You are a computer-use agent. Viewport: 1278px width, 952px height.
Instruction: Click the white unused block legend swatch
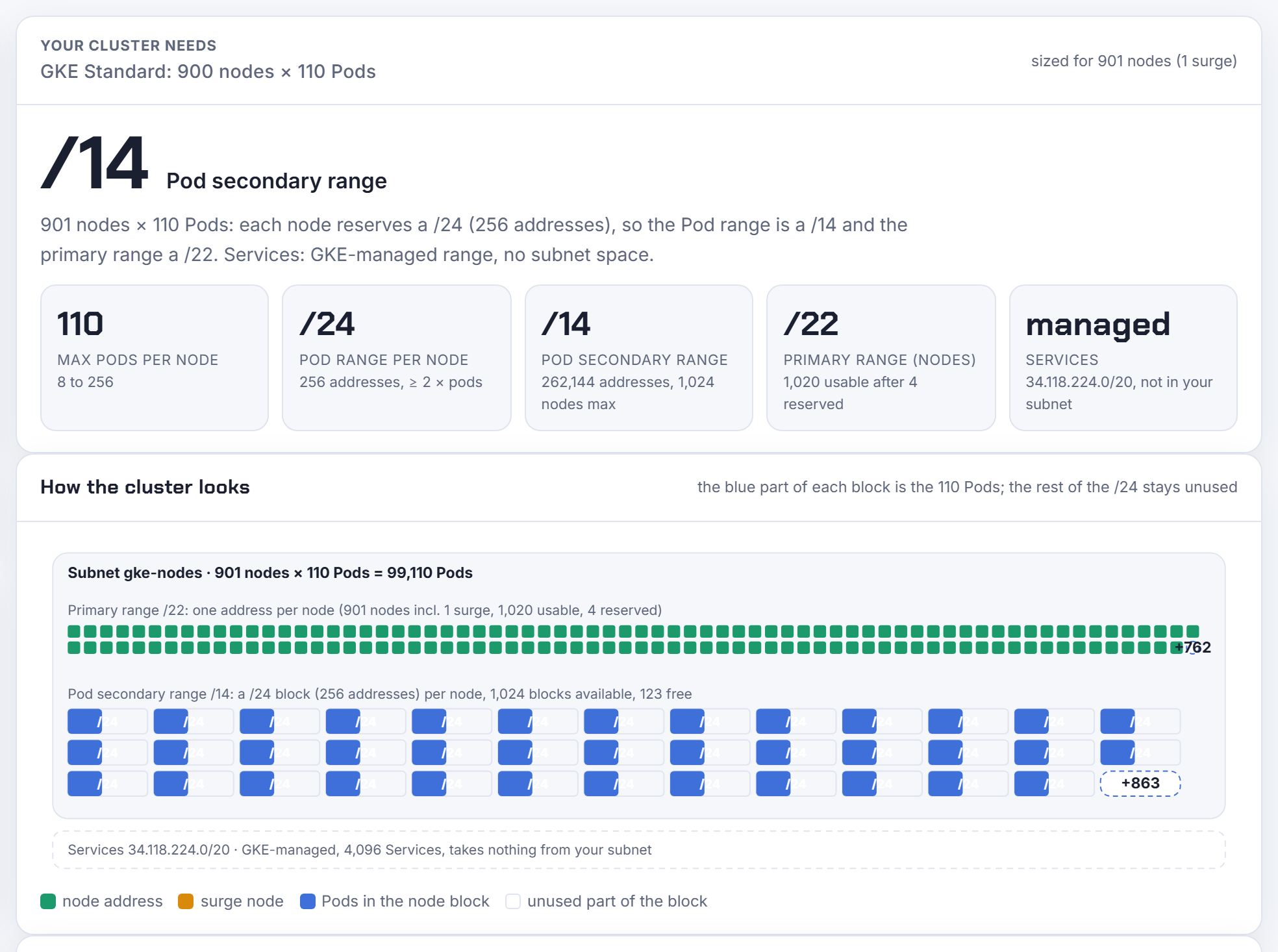[x=513, y=901]
